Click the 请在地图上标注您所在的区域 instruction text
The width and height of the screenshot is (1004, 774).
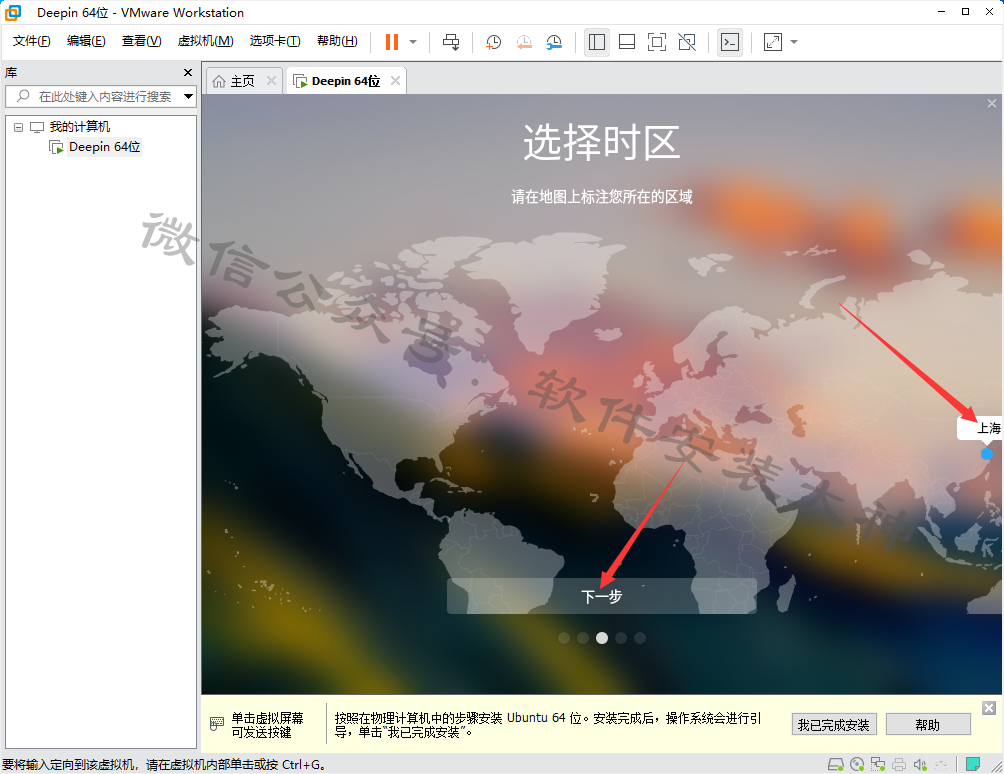click(x=601, y=197)
